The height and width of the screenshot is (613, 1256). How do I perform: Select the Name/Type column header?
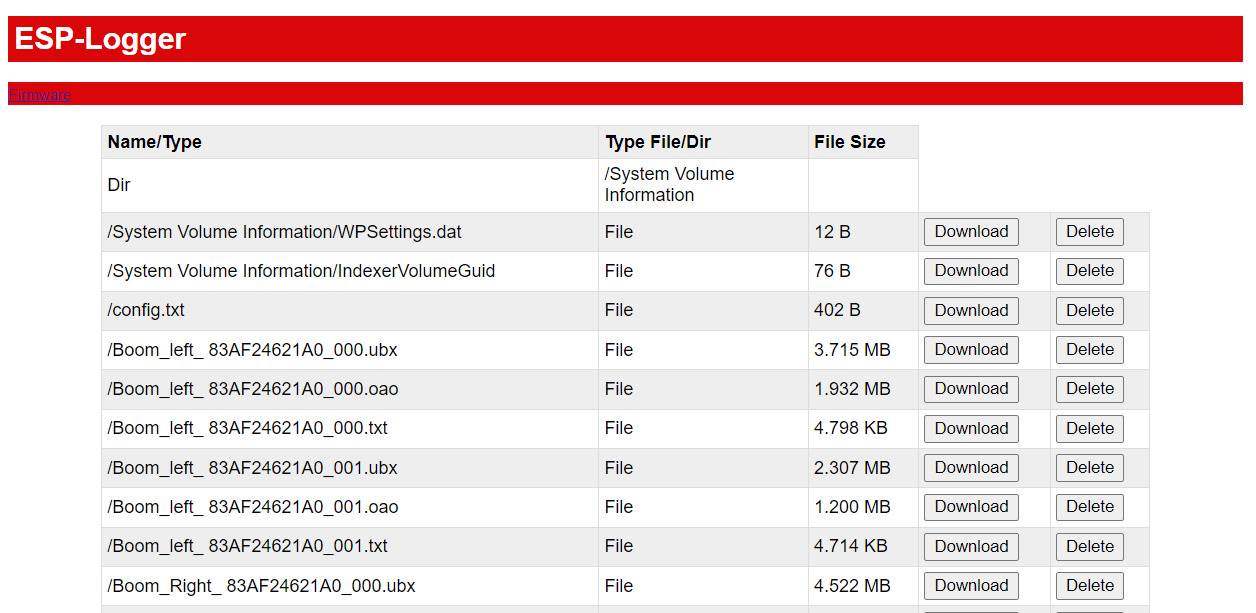[x=154, y=141]
